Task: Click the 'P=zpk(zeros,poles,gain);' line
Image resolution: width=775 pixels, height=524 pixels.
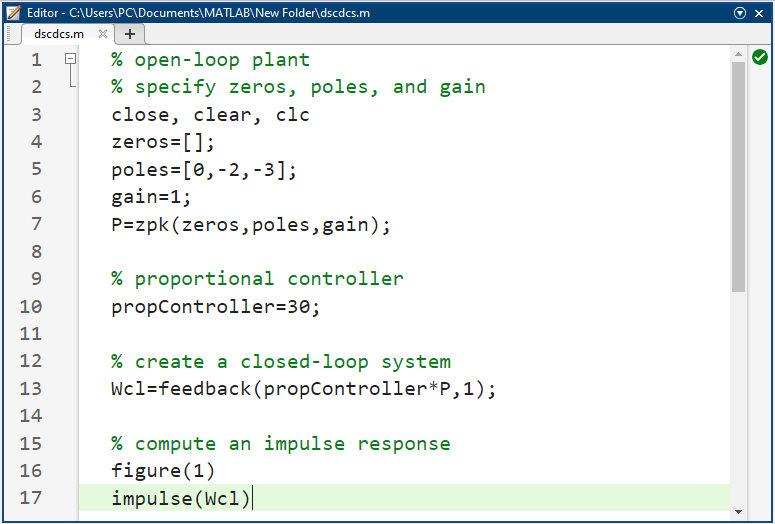Action: (251, 225)
